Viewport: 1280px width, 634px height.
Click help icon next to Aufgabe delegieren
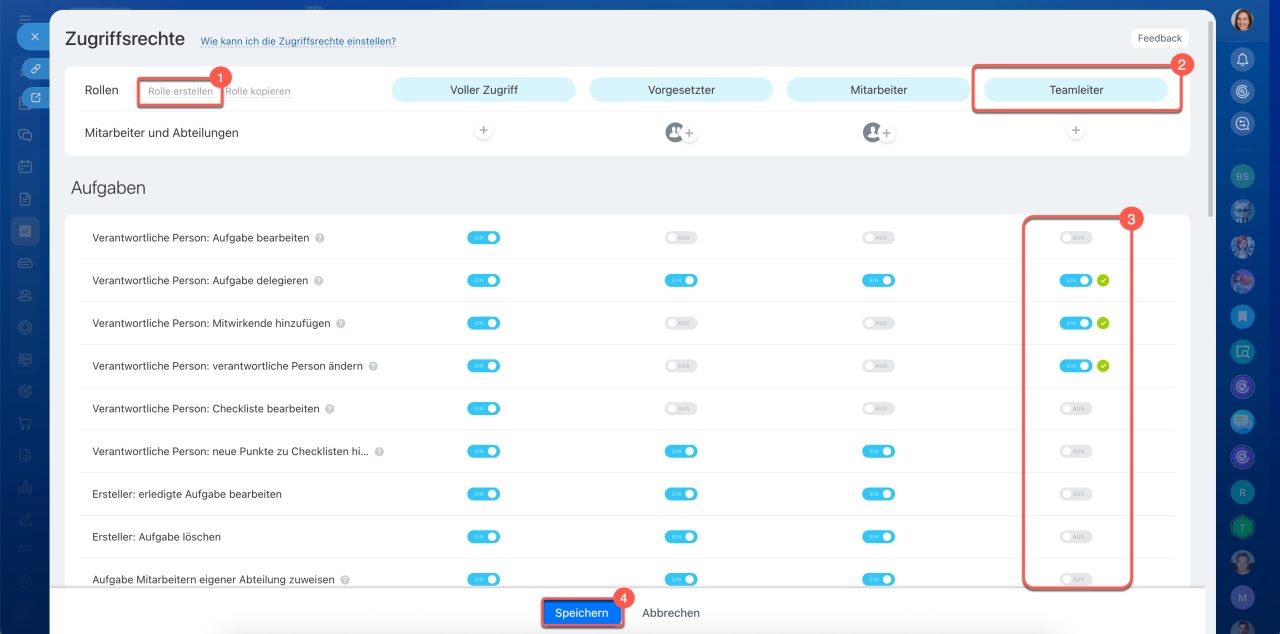click(x=320, y=282)
